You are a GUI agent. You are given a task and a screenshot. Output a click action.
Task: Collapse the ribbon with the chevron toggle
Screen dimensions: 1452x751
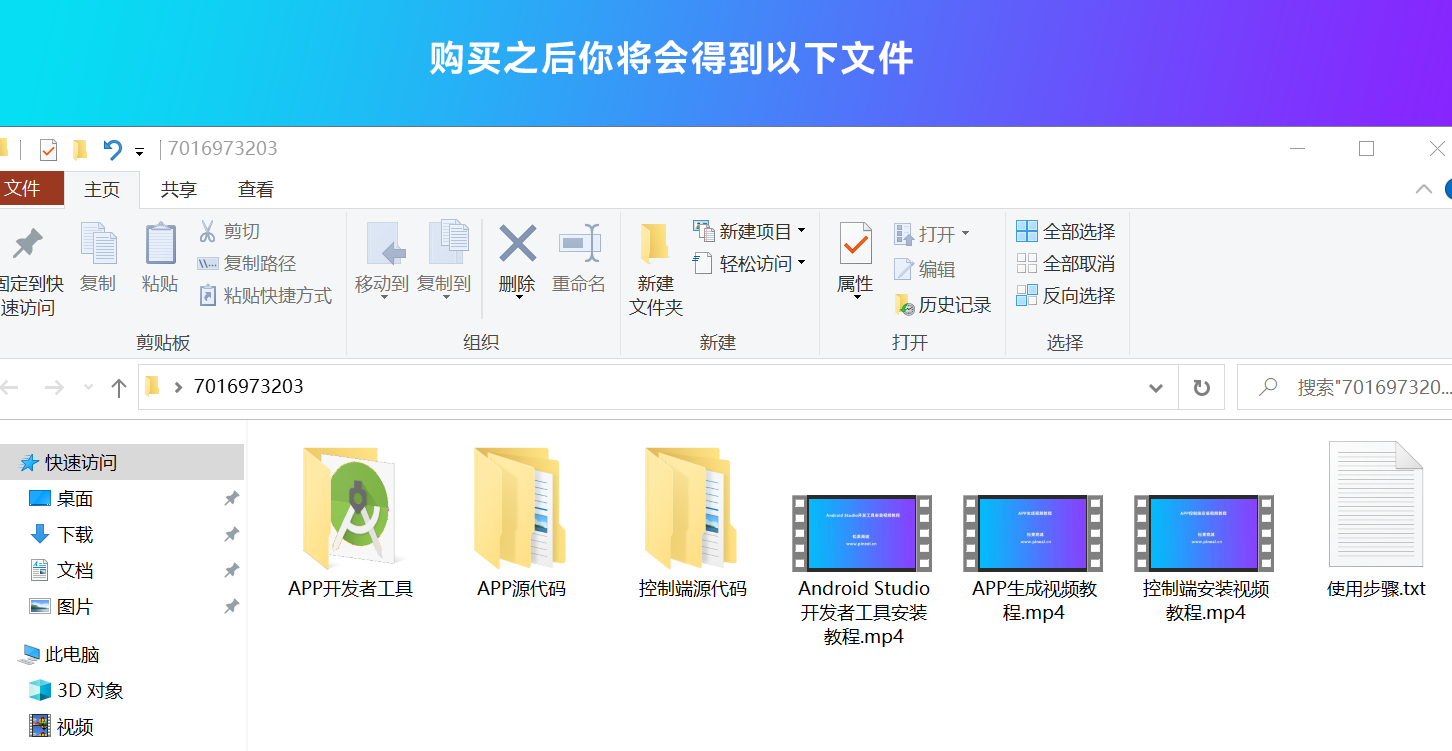1422,188
